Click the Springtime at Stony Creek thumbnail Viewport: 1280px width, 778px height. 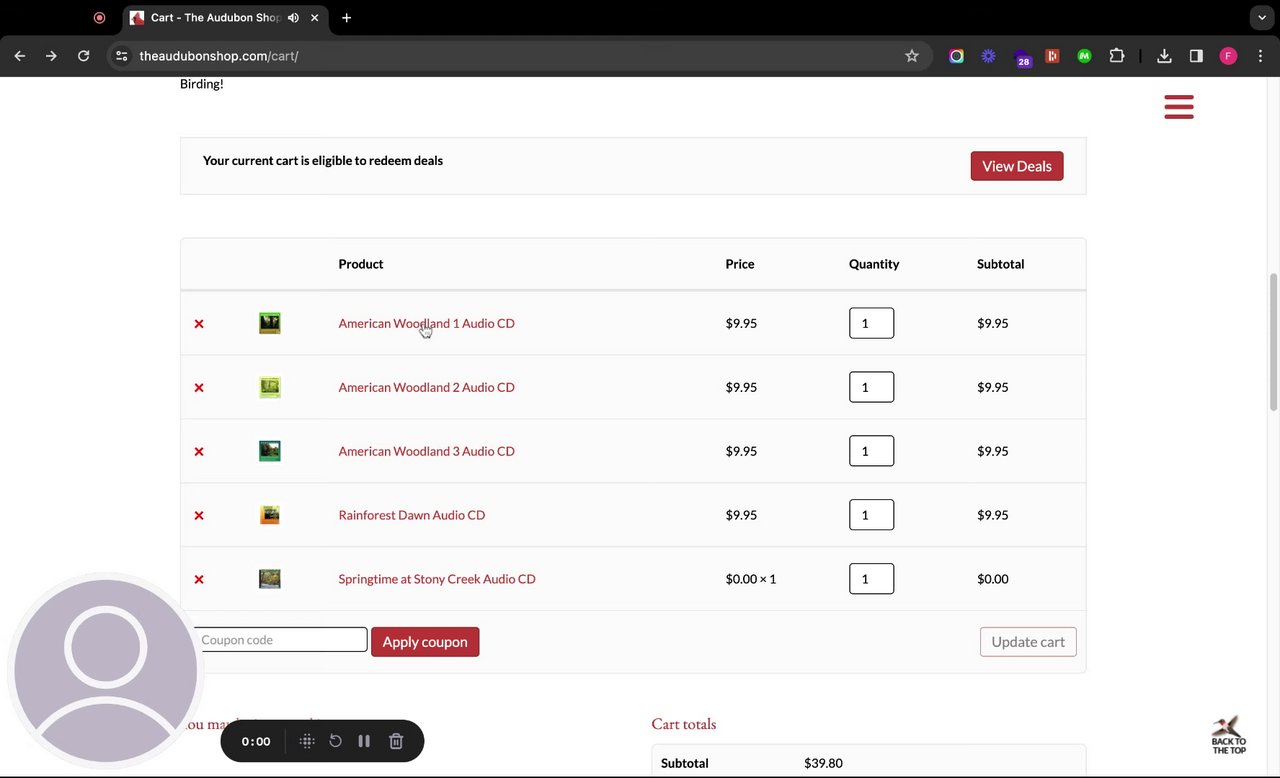tap(270, 579)
